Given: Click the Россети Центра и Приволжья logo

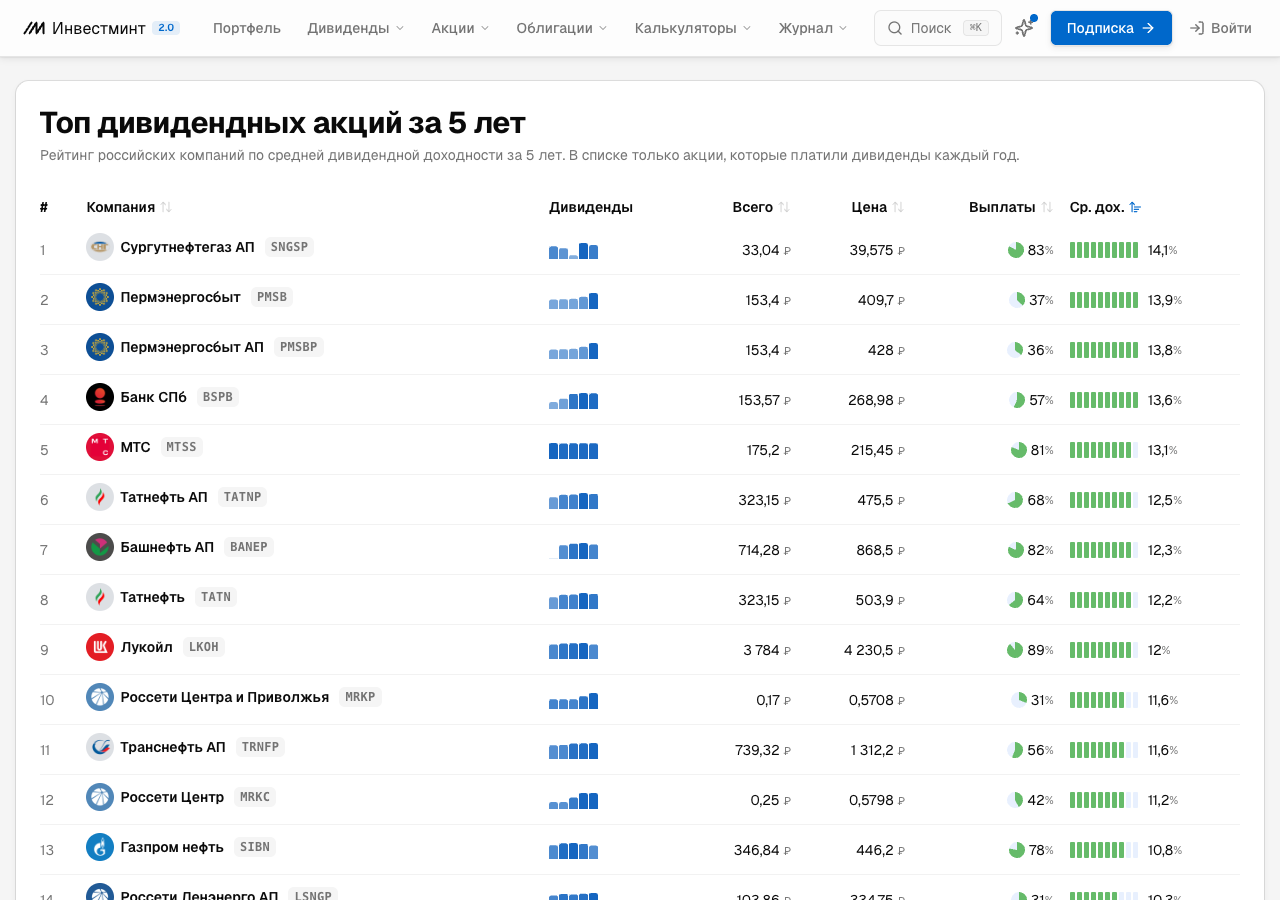Looking at the screenshot, I should [x=100, y=697].
